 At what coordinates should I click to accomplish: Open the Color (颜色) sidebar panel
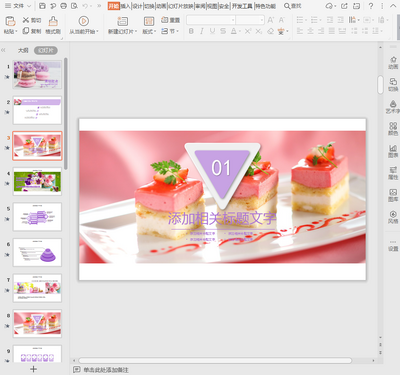(x=393, y=129)
